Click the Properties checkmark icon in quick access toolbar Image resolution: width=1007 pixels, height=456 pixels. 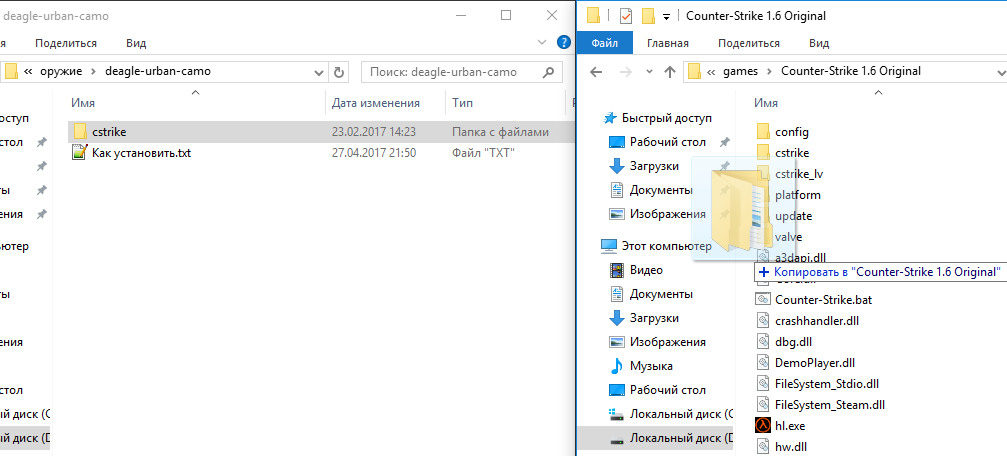click(x=626, y=16)
